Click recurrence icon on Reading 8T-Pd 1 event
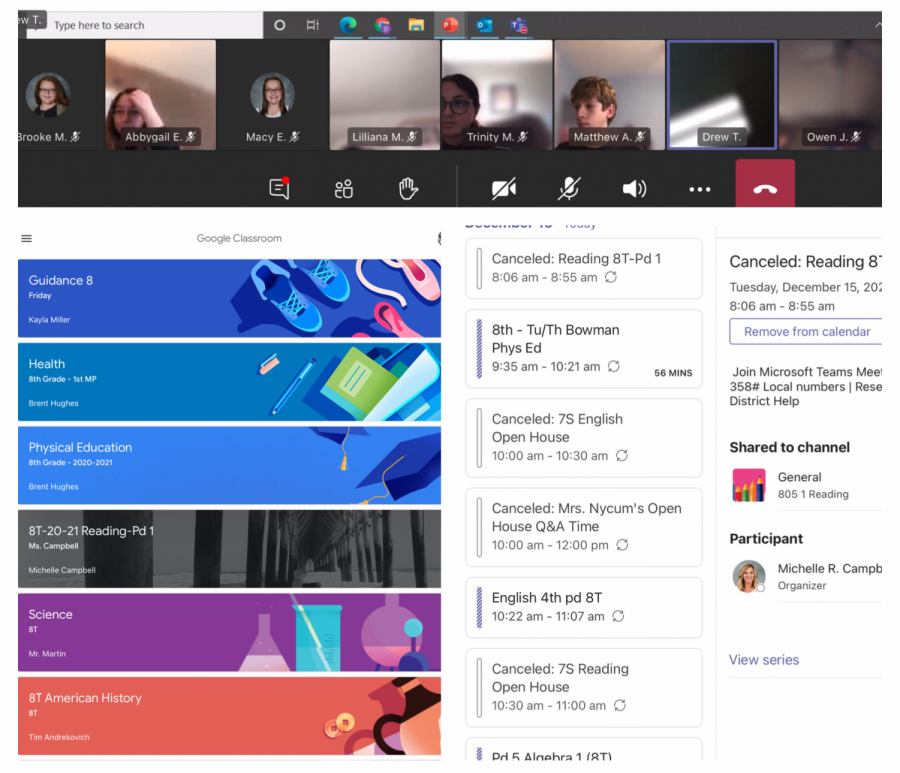Viewport: 900px width, 773px height. tap(611, 277)
